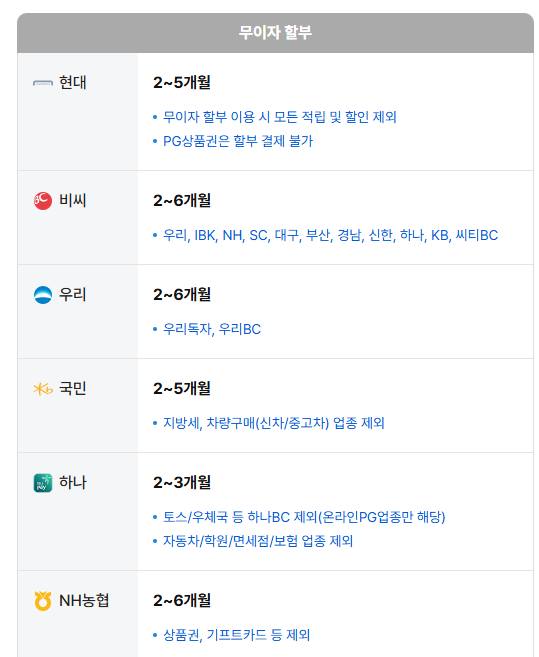Image resolution: width=539 pixels, height=657 pixels.
Task: Click PG상품권은 할부 결제 불가 notice
Action: 238,141
